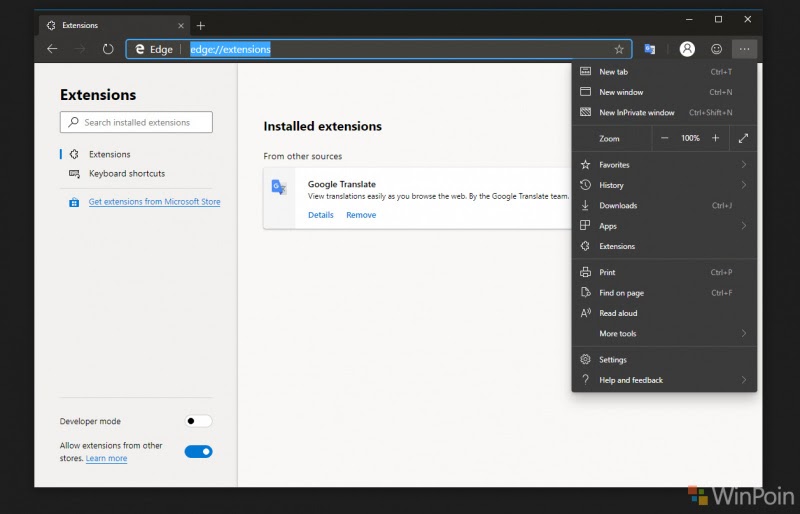
Task: Click the New InPrivate window icon
Action: tap(585, 112)
